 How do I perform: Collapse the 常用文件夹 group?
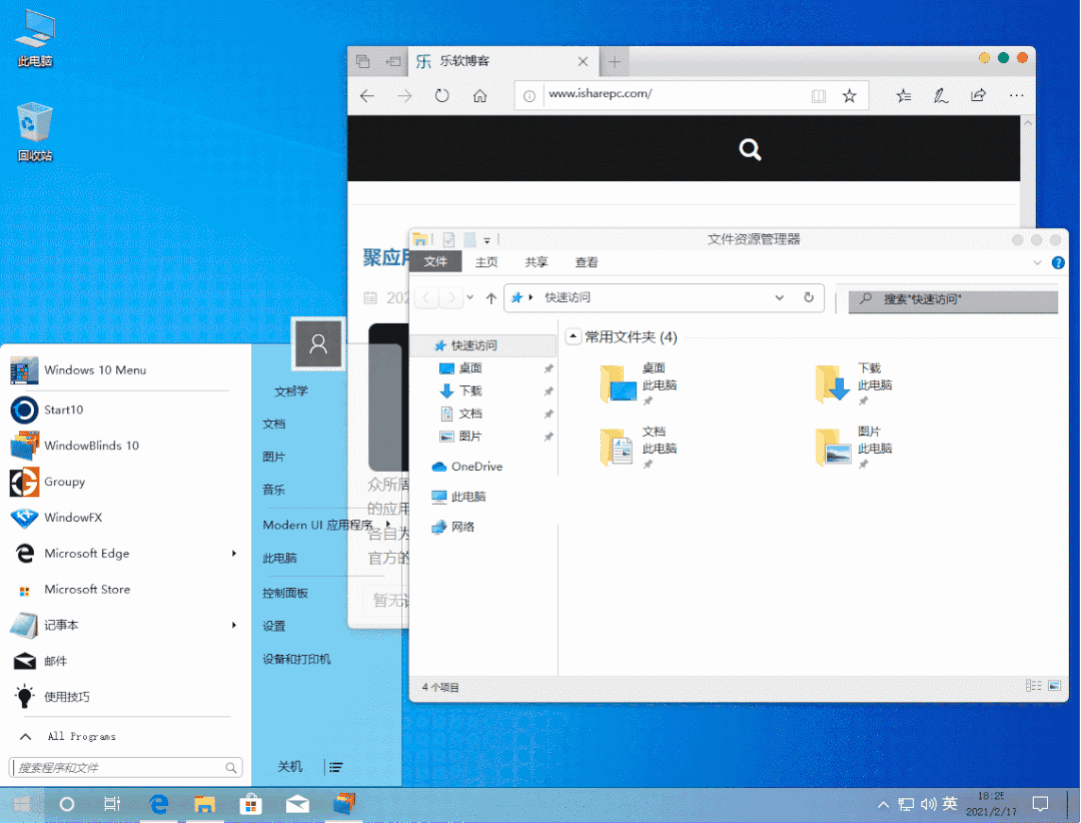(573, 336)
